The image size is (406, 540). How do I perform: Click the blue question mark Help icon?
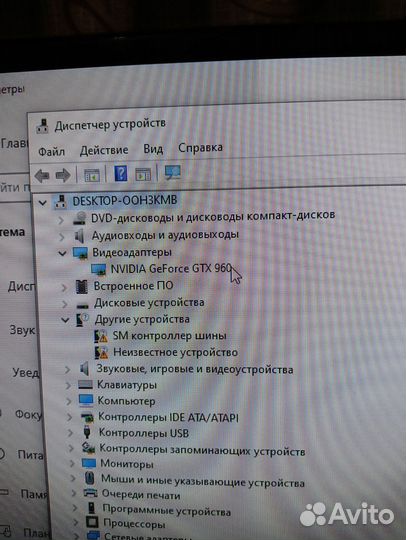pos(121,174)
